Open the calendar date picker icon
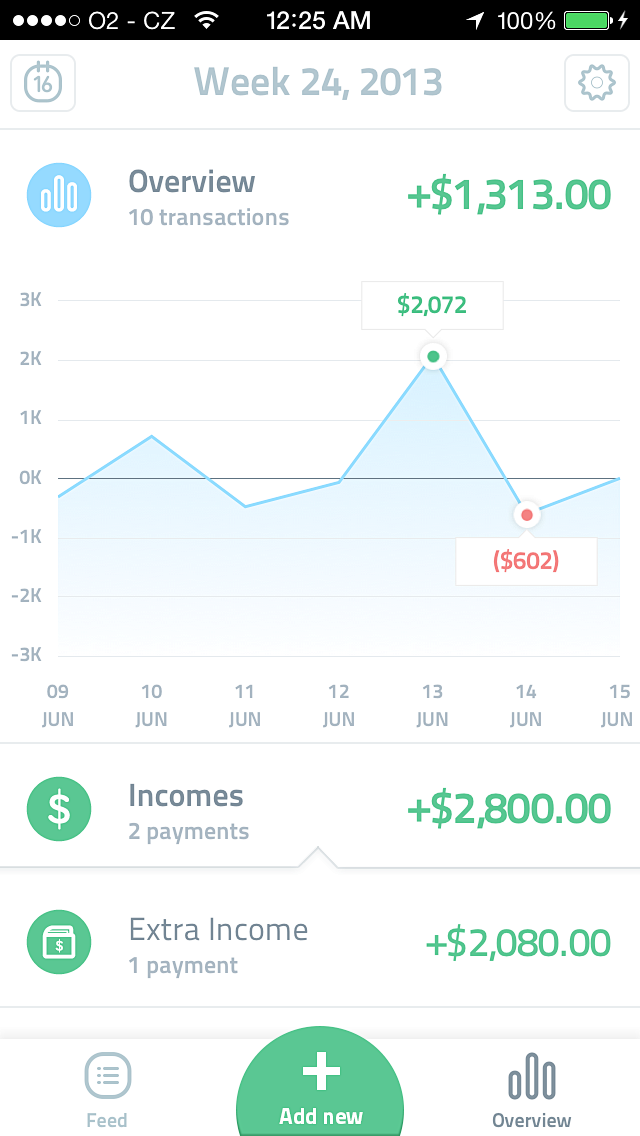This screenshot has width=640, height=1136. pos(43,83)
